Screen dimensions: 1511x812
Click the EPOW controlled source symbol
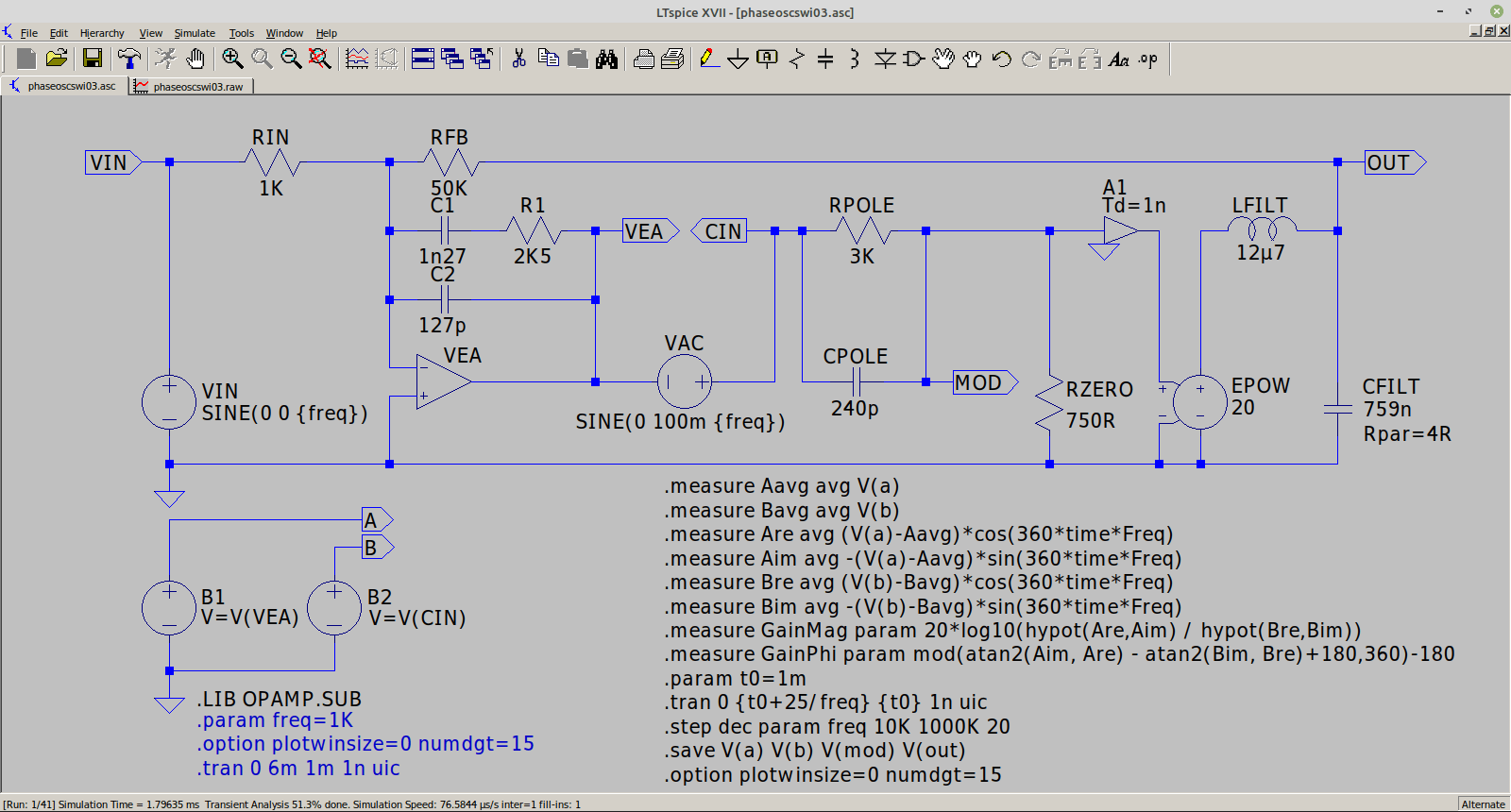click(x=1199, y=401)
